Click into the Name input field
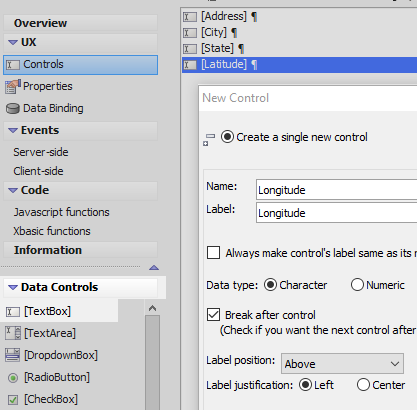The height and width of the screenshot is (410, 417). point(337,190)
